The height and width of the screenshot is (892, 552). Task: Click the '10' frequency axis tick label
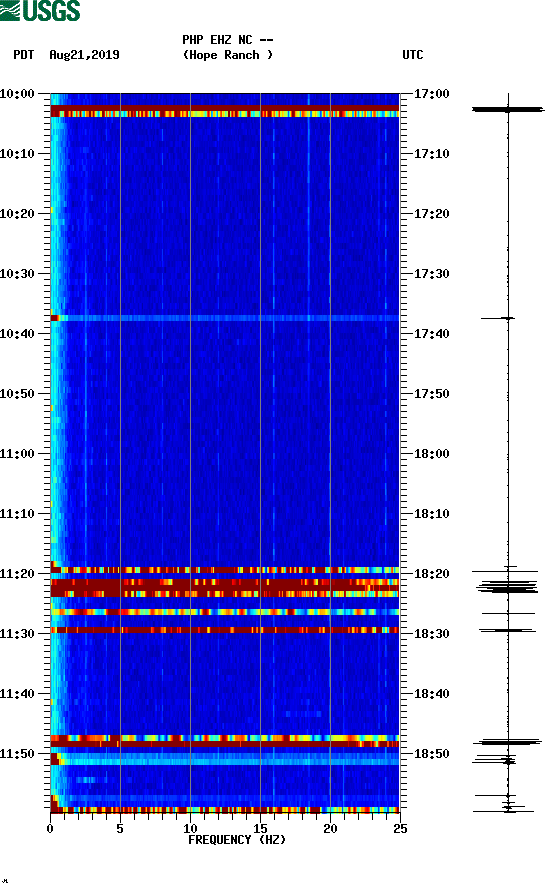[190, 828]
